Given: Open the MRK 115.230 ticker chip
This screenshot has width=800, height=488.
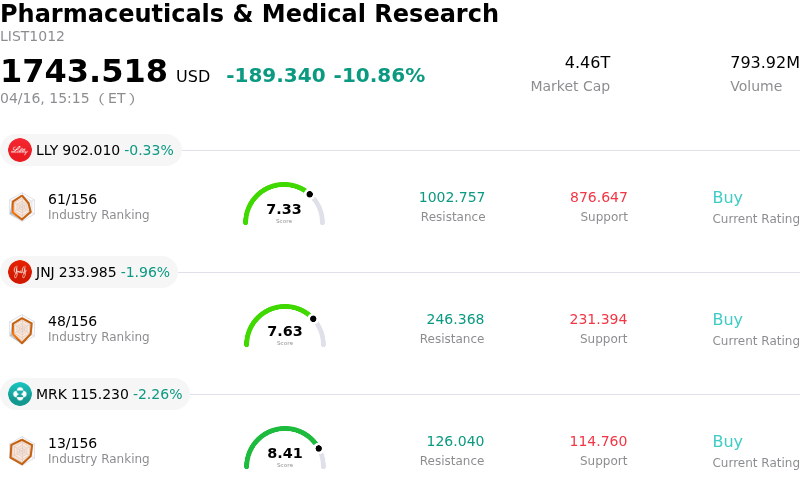Looking at the screenshot, I should click(95, 394).
